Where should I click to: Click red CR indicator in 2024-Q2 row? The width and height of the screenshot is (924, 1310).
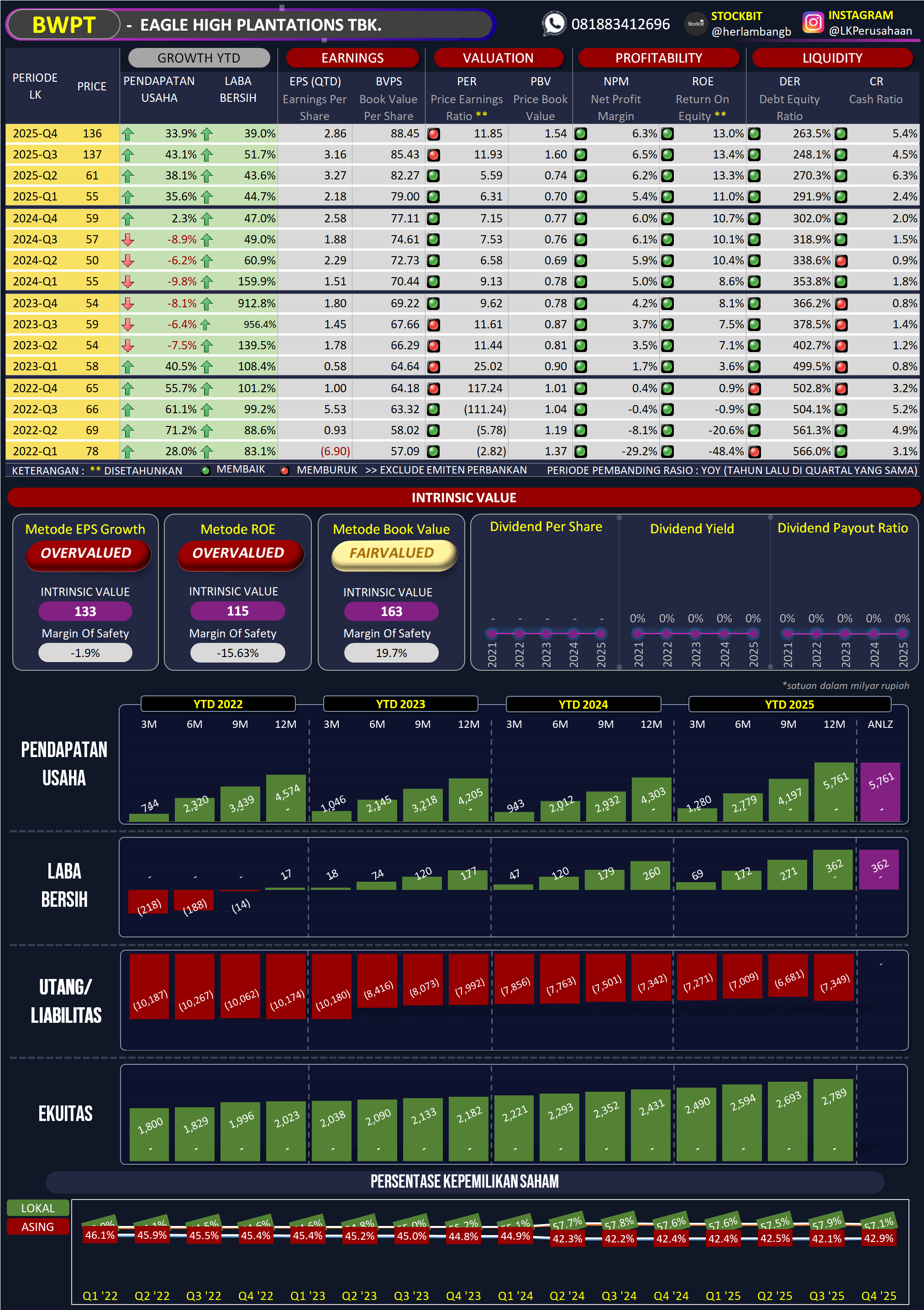pyautogui.click(x=841, y=261)
